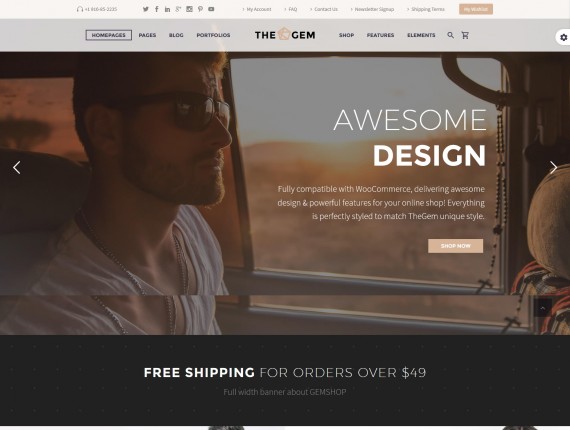Viewport: 570px width, 430px height.
Task: Open the YouTube social icon
Action: 211,9
